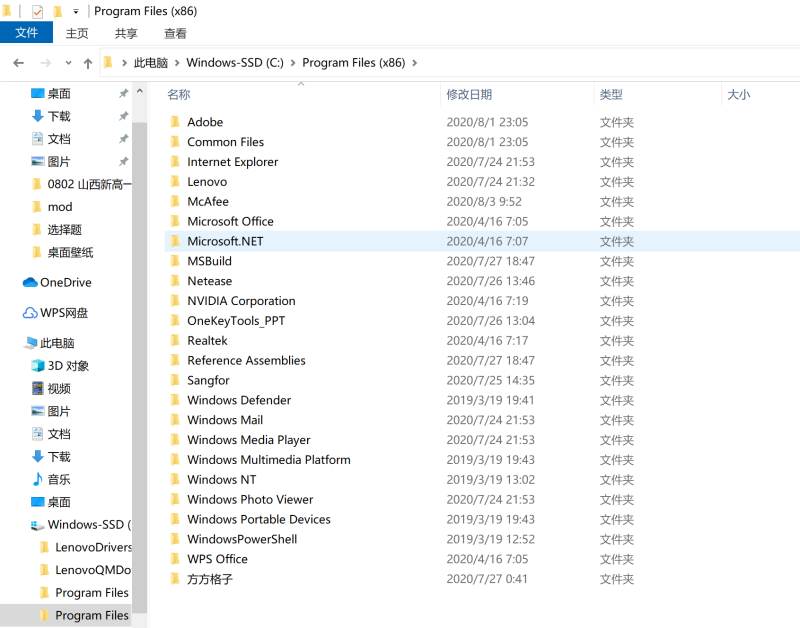Sort by the 大小 column header

point(738,94)
